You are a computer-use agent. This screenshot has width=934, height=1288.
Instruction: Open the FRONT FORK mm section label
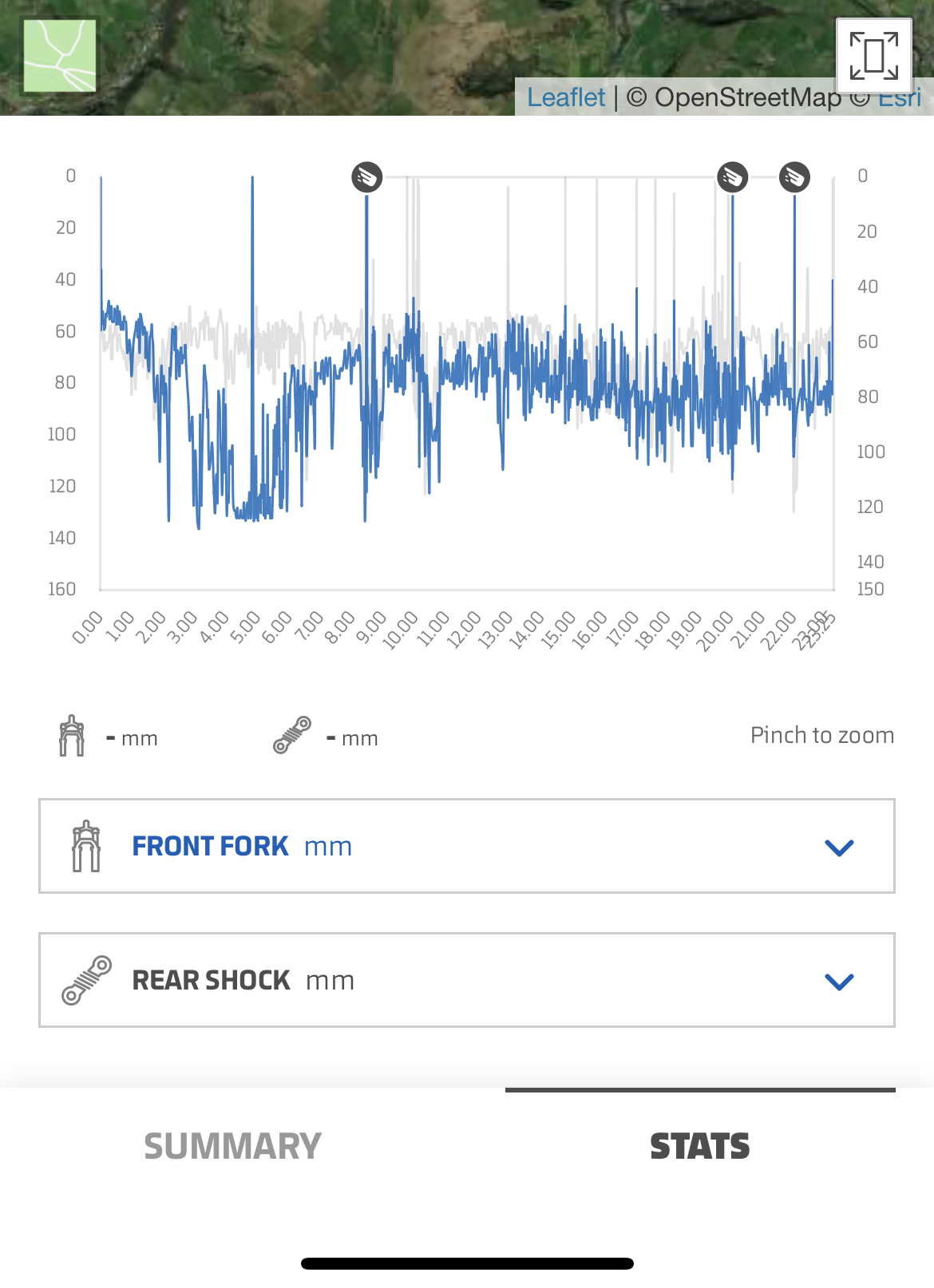[242, 846]
